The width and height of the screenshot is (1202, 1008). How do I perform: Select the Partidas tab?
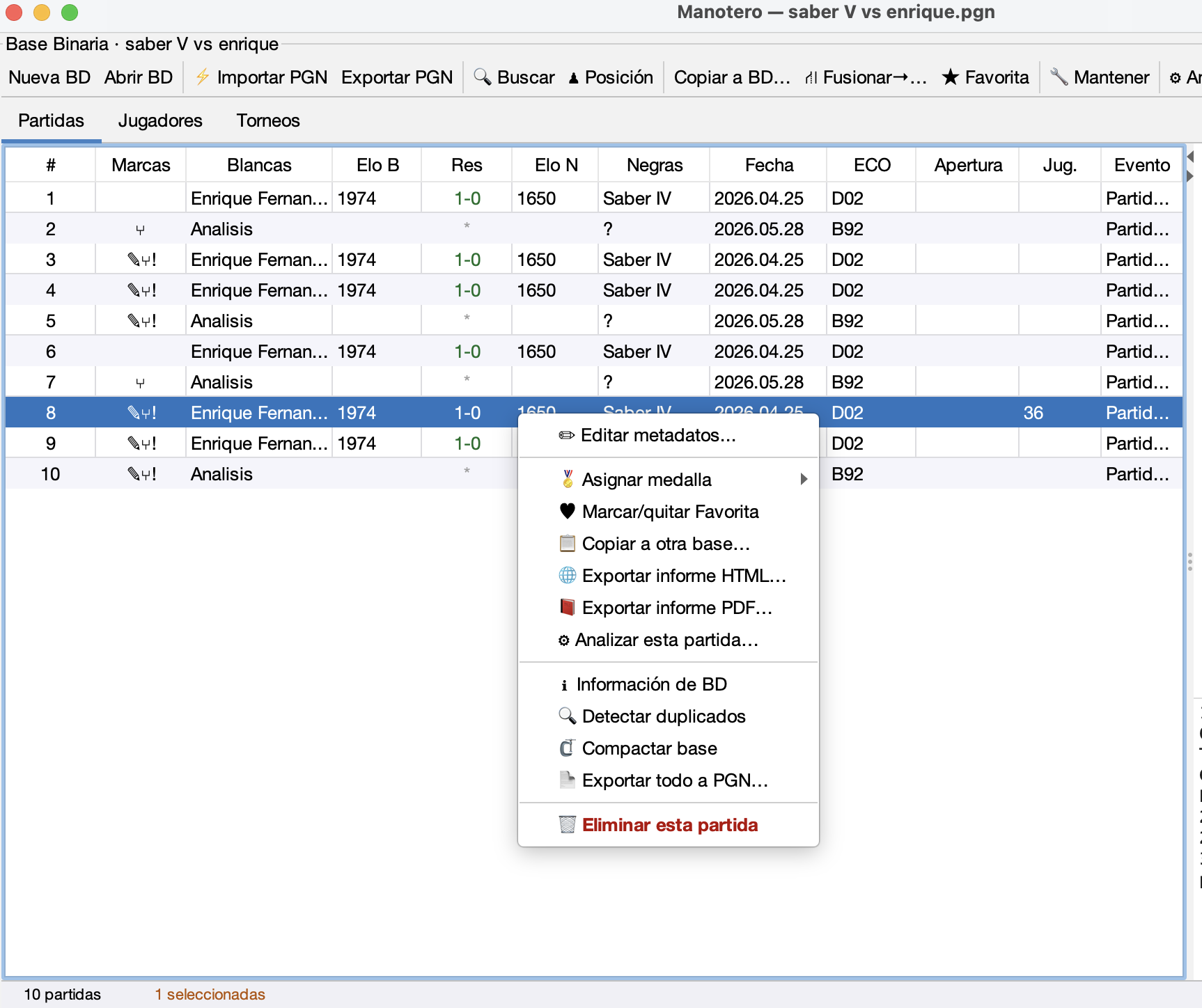(x=51, y=120)
